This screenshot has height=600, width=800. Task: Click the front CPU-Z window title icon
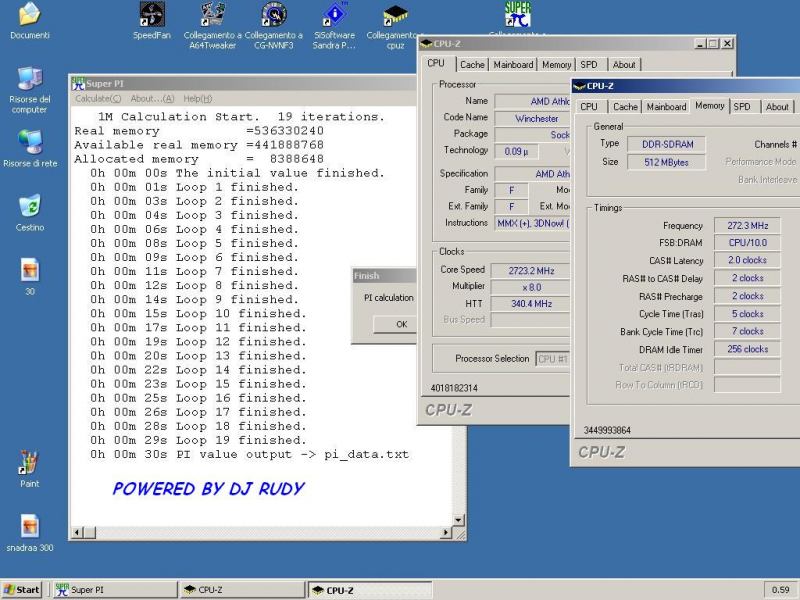point(579,86)
